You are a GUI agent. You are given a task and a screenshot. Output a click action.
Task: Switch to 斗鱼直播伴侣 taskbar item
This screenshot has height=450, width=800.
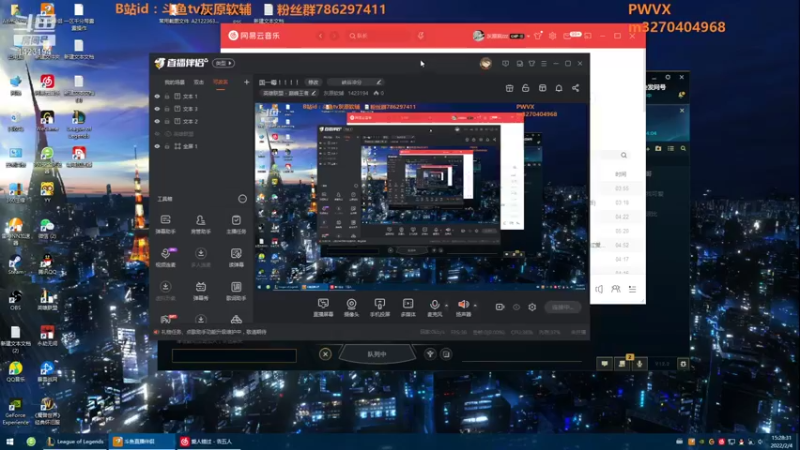tap(141, 441)
